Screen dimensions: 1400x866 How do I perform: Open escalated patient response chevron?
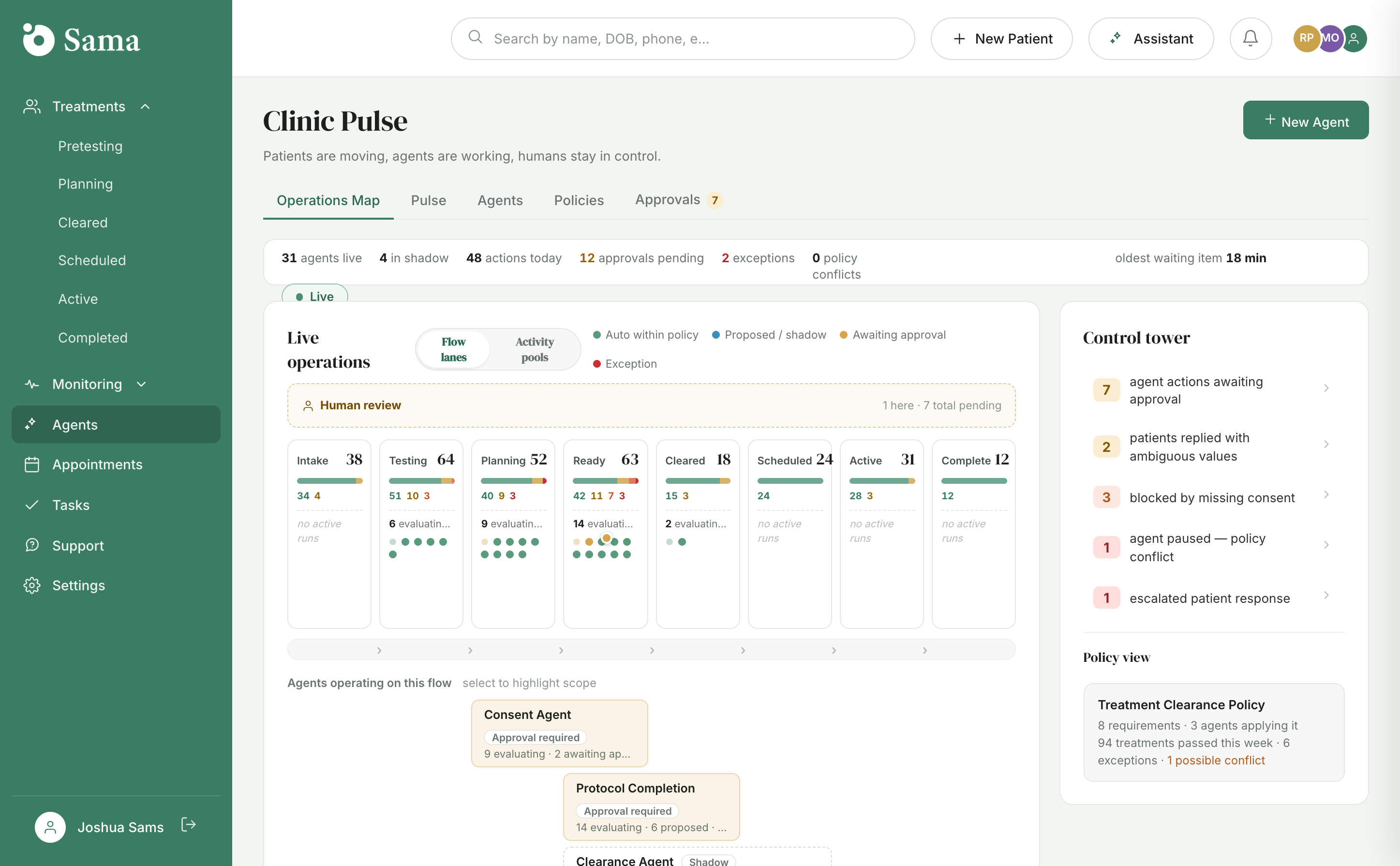[1326, 595]
